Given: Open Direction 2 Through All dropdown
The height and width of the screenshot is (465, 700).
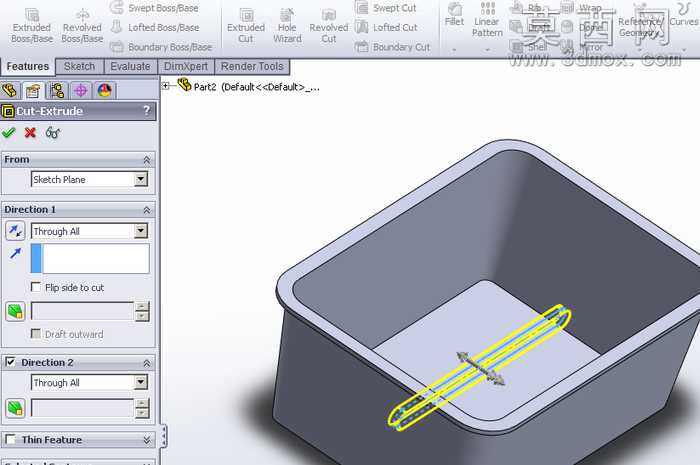Looking at the screenshot, I should (x=141, y=382).
